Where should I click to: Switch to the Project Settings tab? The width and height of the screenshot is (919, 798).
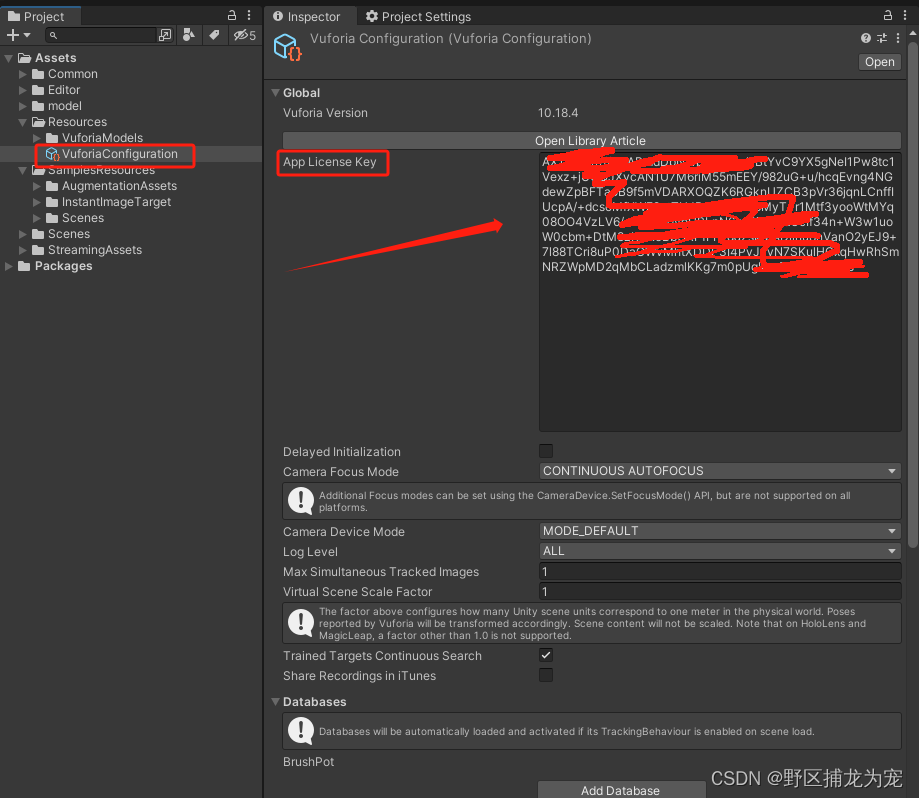[418, 16]
